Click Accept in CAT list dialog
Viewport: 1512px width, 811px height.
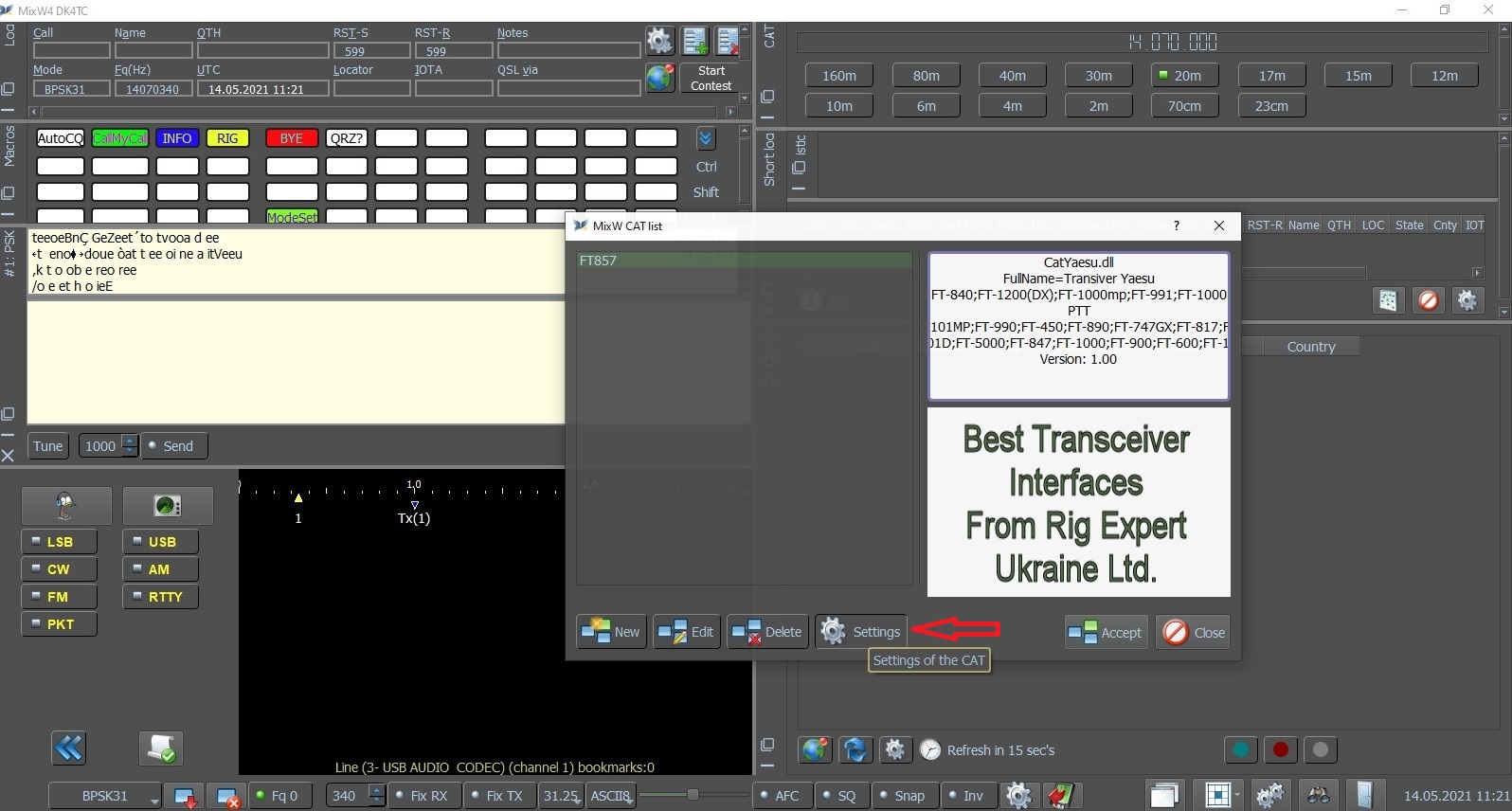tap(1107, 632)
